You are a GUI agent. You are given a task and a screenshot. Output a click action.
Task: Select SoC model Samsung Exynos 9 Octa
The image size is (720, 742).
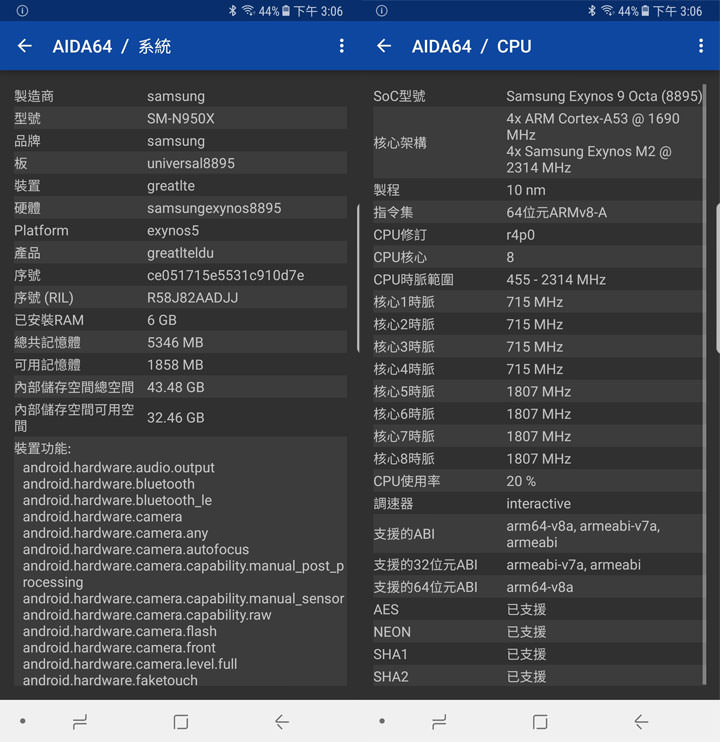(x=604, y=96)
